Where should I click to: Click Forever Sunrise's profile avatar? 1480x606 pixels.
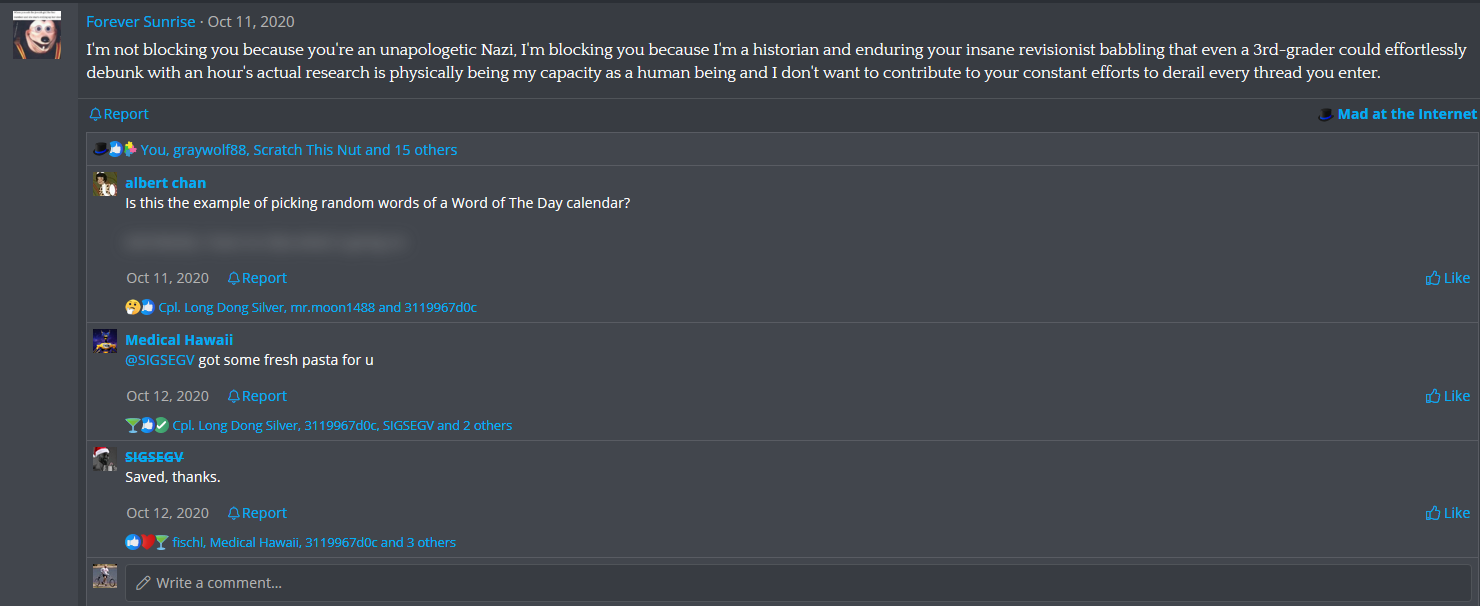pos(37,35)
